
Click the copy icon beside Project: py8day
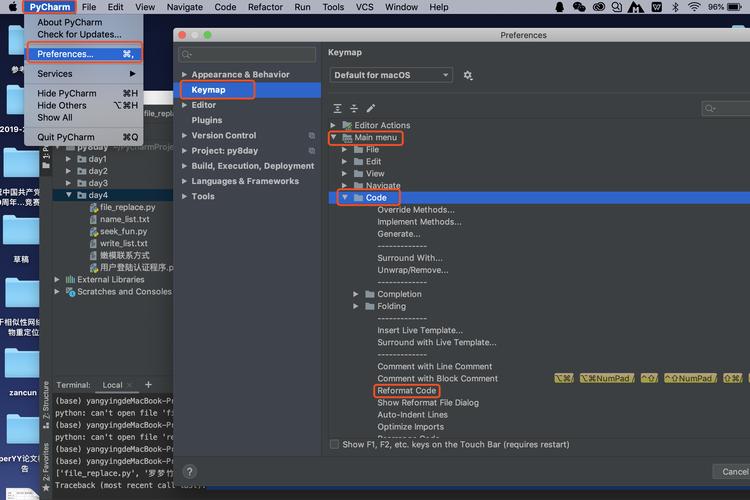[311, 151]
